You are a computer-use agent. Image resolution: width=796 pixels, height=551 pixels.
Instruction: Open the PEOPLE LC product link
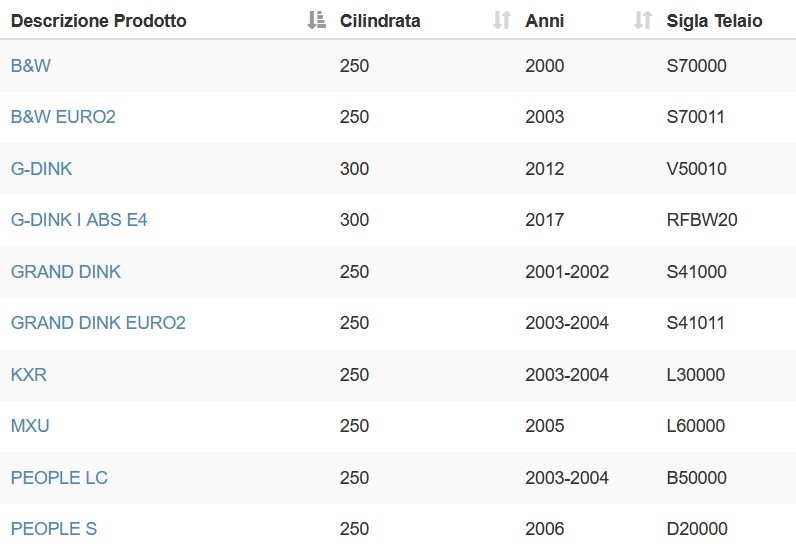coord(59,477)
